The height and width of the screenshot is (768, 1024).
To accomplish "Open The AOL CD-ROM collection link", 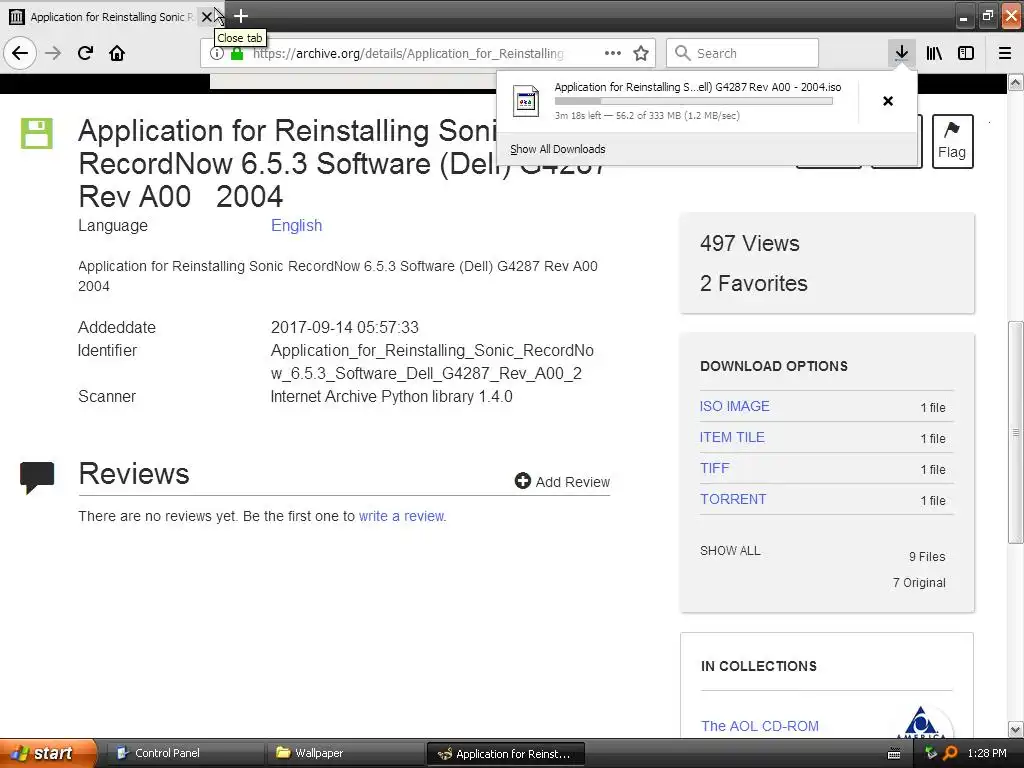I will coord(760,726).
